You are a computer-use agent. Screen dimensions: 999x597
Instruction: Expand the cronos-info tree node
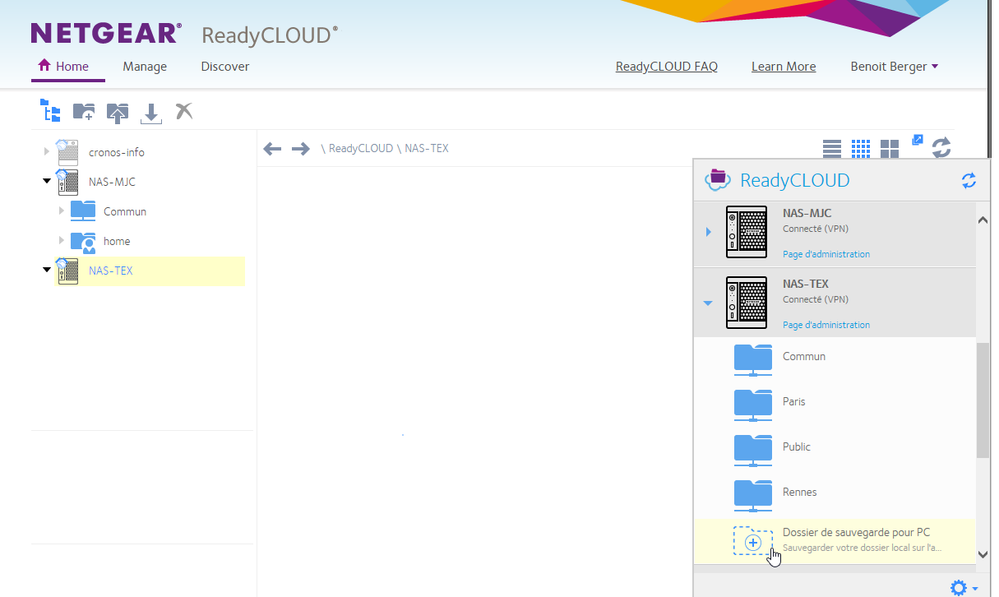coord(45,152)
